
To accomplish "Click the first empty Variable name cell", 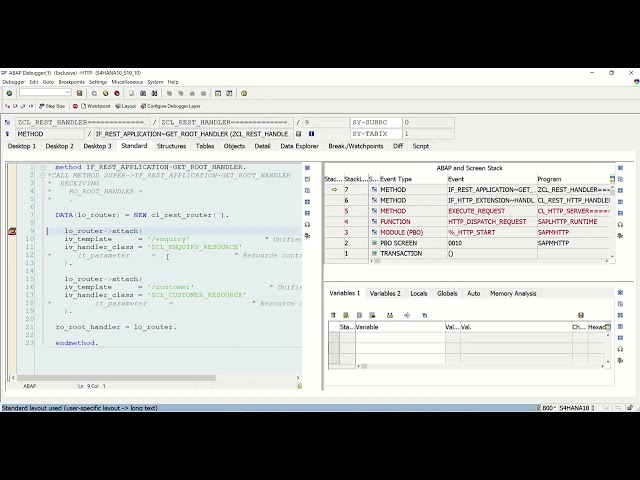I will (400, 337).
